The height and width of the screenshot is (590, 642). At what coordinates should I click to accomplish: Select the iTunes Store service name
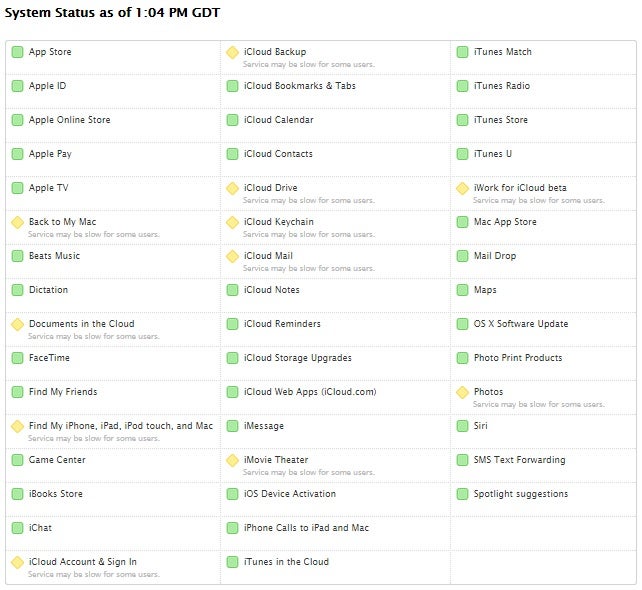(500, 120)
